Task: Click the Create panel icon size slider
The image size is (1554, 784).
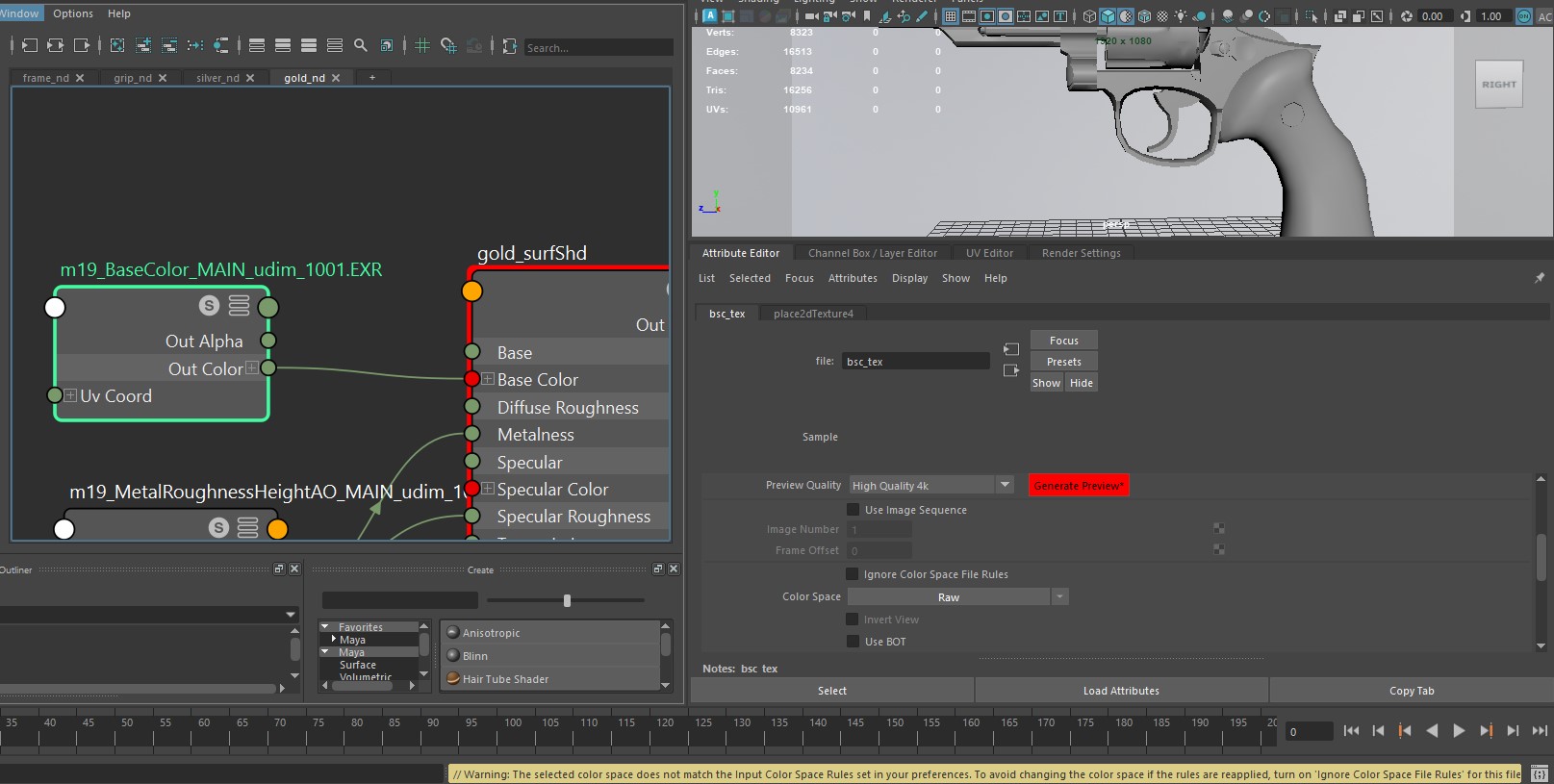Action: 567,600
